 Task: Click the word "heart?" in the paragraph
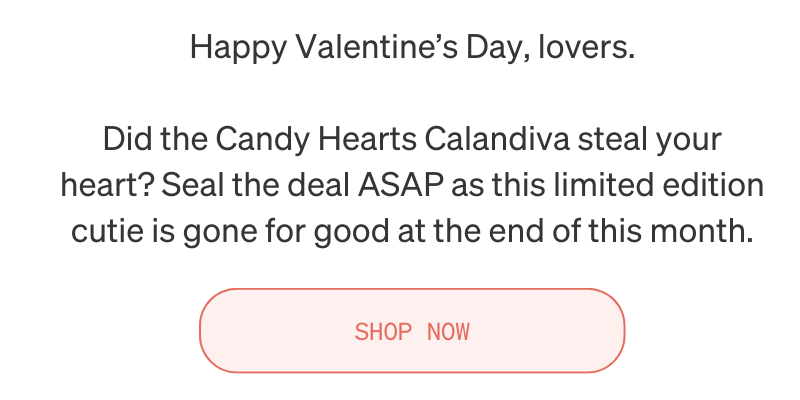click(107, 185)
